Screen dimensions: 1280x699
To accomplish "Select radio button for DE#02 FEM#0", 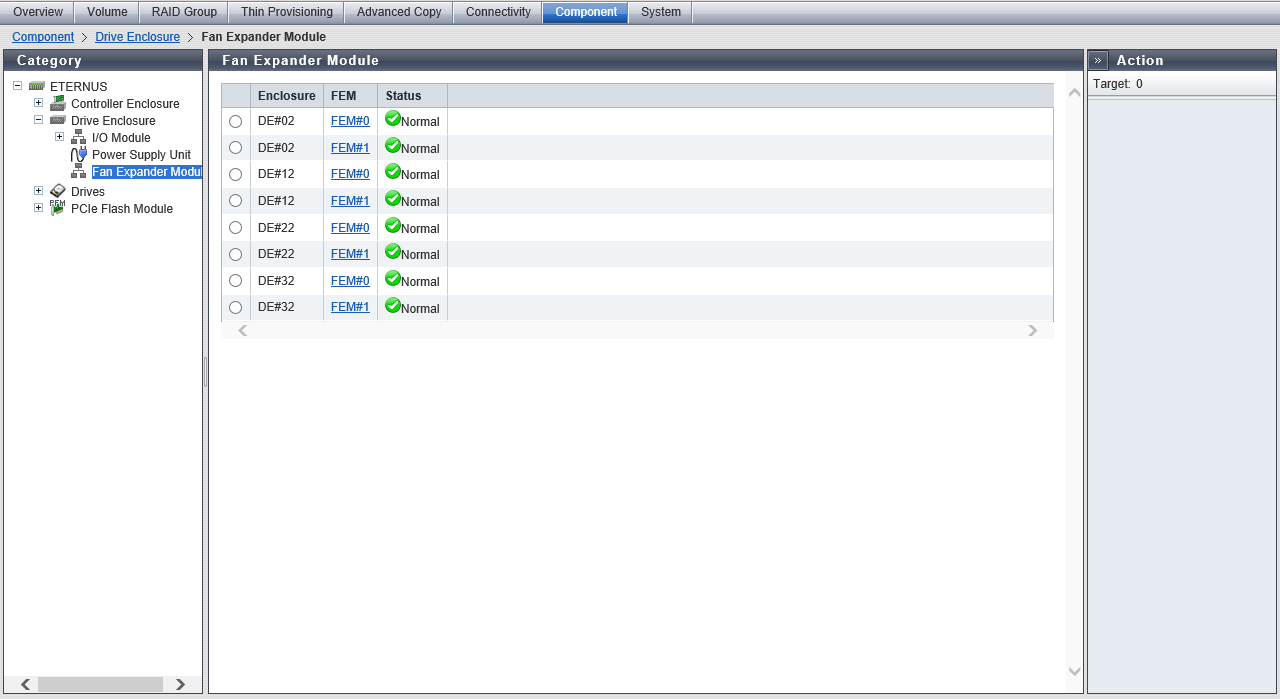I will point(236,122).
